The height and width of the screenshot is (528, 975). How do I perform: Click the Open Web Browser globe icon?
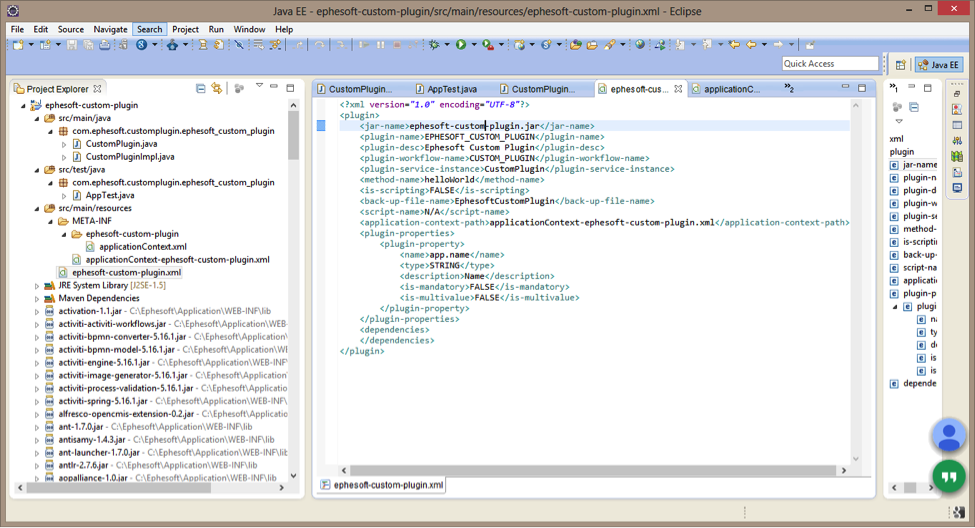point(640,45)
